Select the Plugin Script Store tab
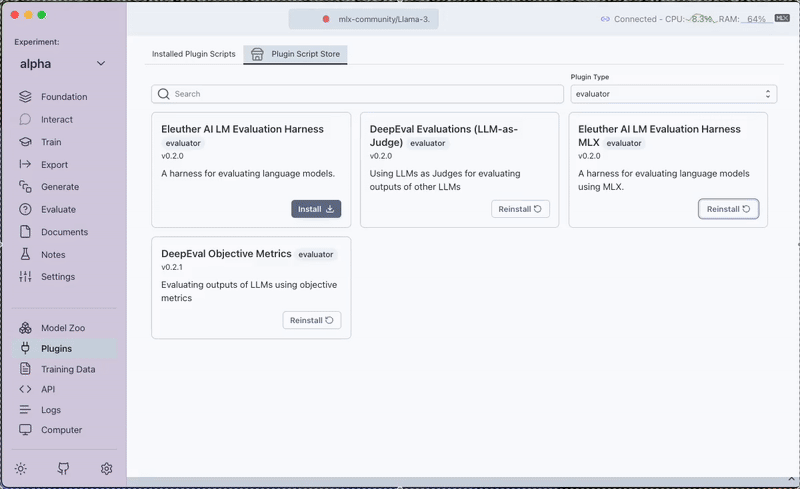The image size is (800, 489). click(x=296, y=54)
